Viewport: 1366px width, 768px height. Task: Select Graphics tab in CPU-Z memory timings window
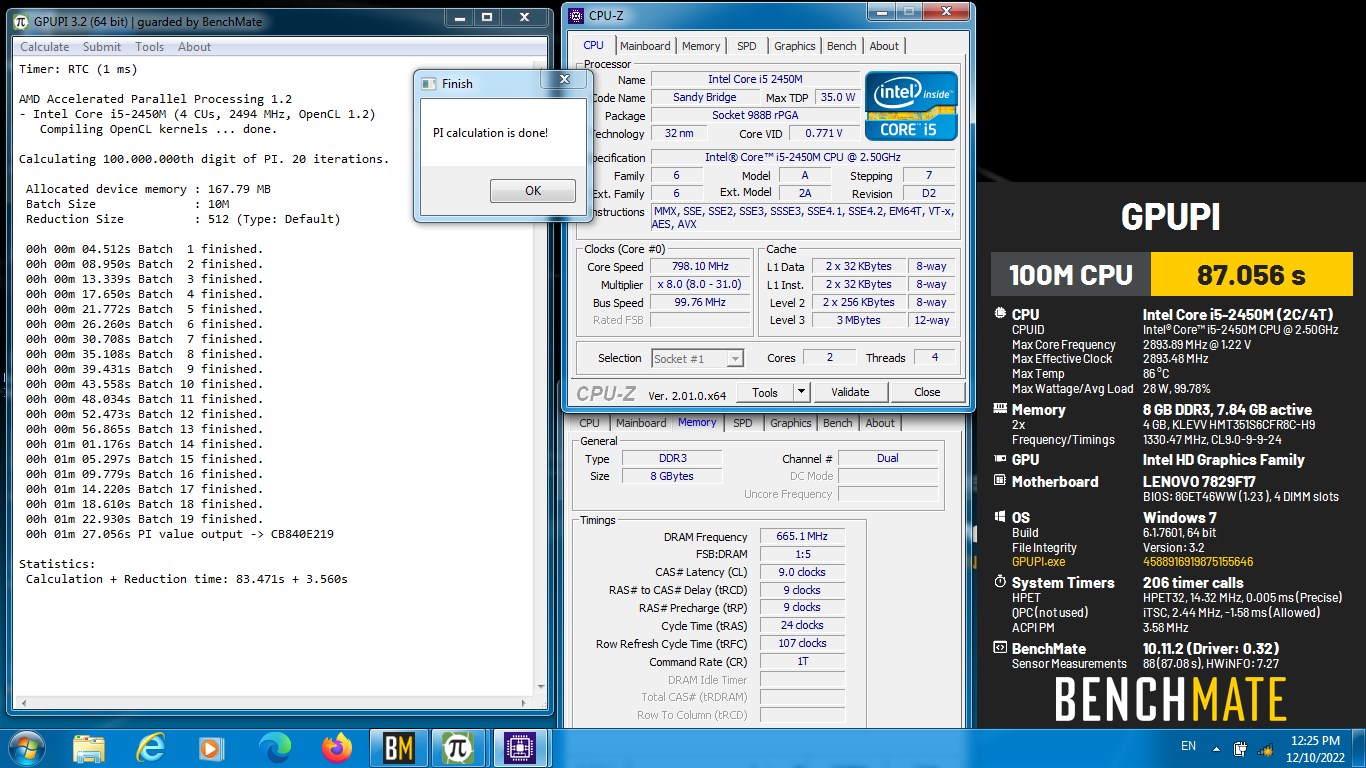791,423
